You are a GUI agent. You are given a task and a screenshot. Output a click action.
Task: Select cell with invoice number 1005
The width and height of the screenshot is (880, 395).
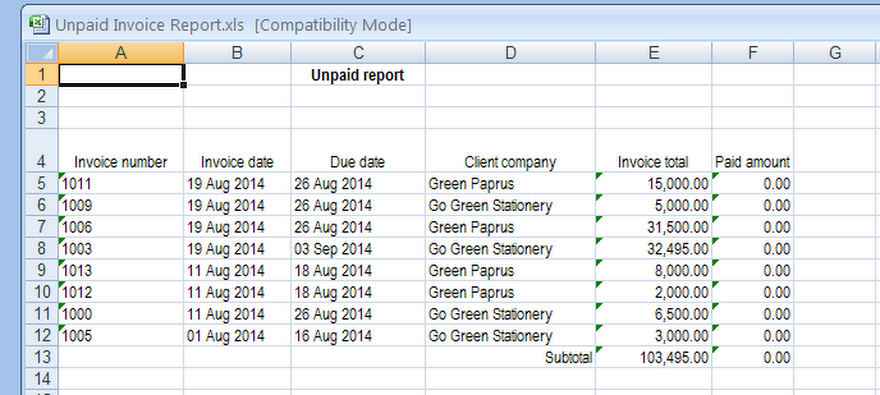click(121, 336)
